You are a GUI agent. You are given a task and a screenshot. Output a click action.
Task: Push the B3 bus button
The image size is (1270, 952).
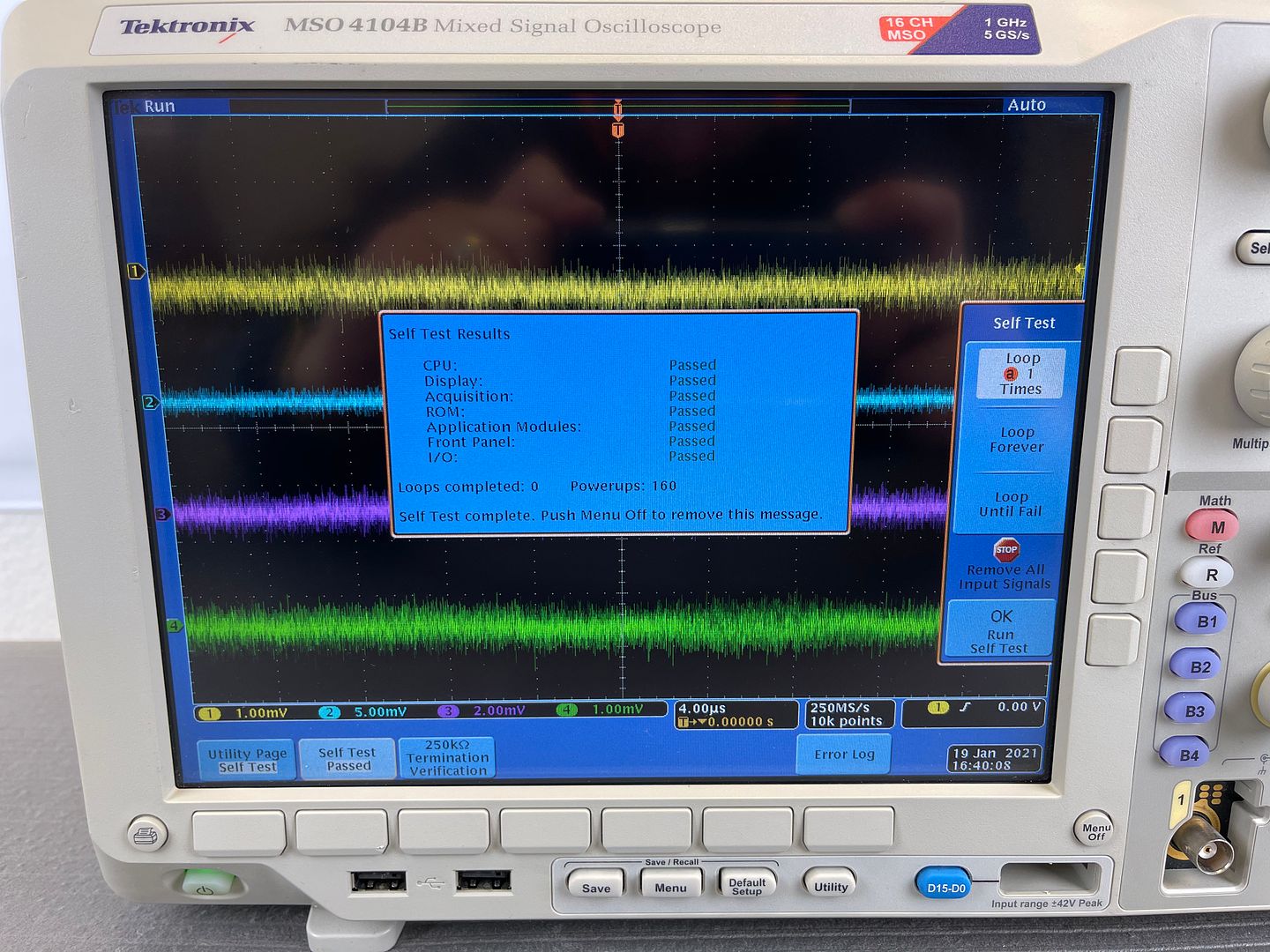point(1191,710)
